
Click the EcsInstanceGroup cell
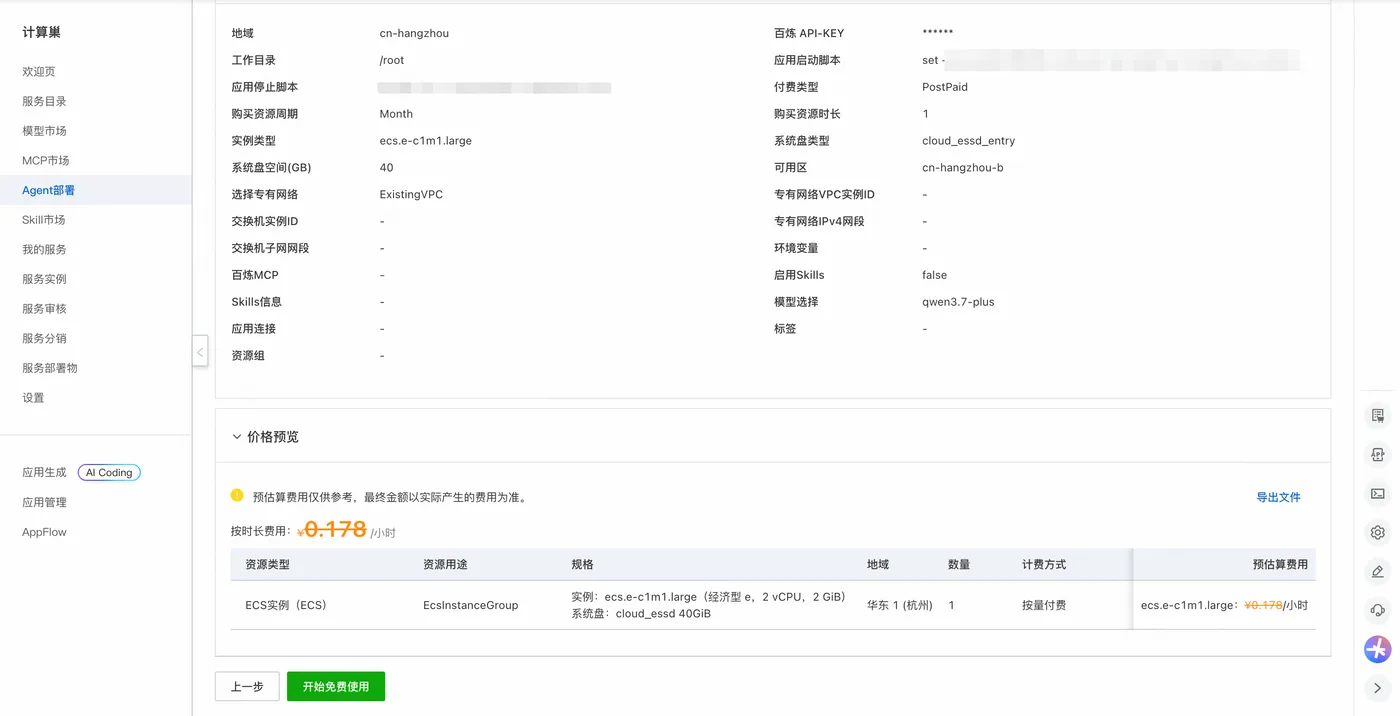click(x=470, y=605)
